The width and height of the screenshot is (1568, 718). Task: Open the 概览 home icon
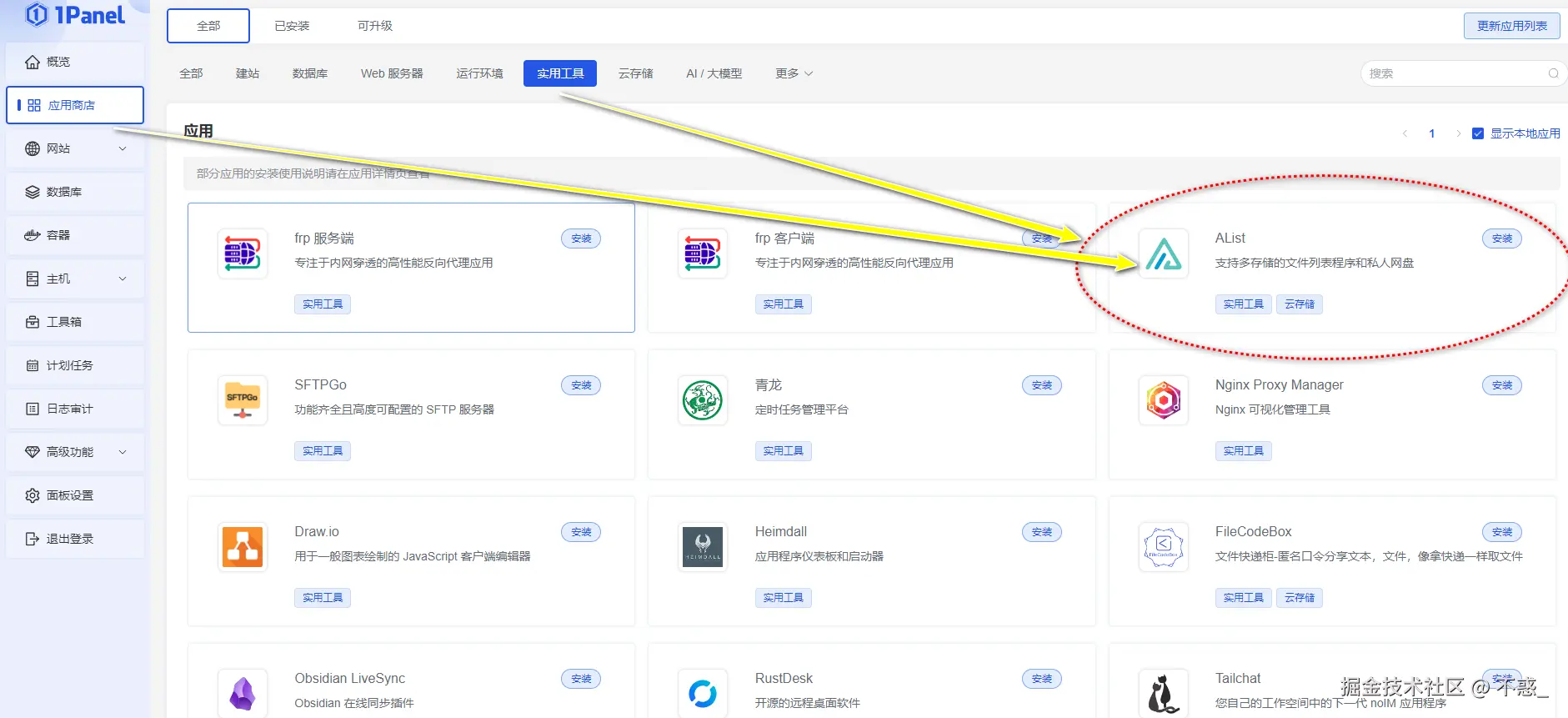pyautogui.click(x=33, y=62)
